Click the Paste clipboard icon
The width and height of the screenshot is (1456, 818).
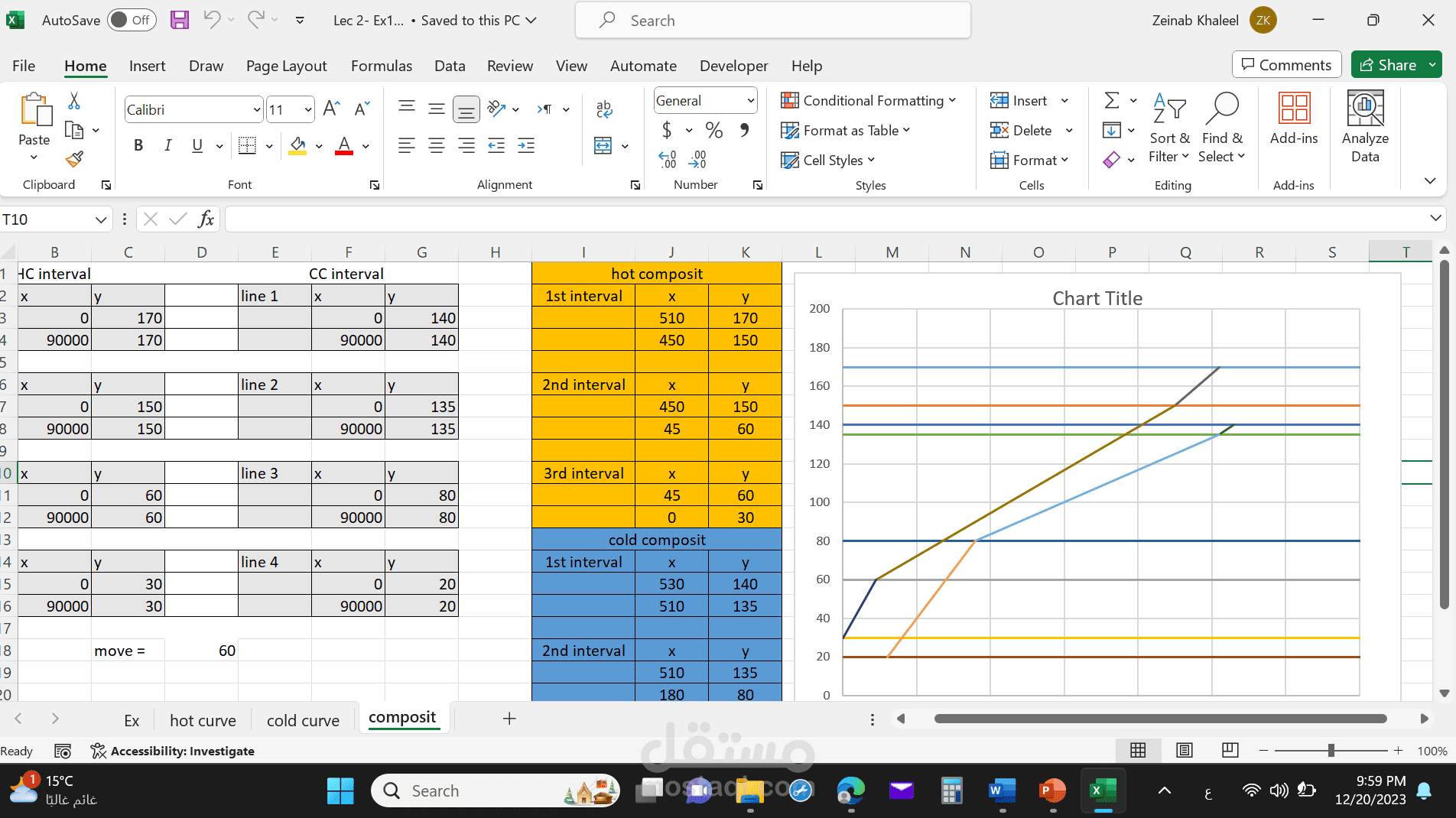click(34, 110)
